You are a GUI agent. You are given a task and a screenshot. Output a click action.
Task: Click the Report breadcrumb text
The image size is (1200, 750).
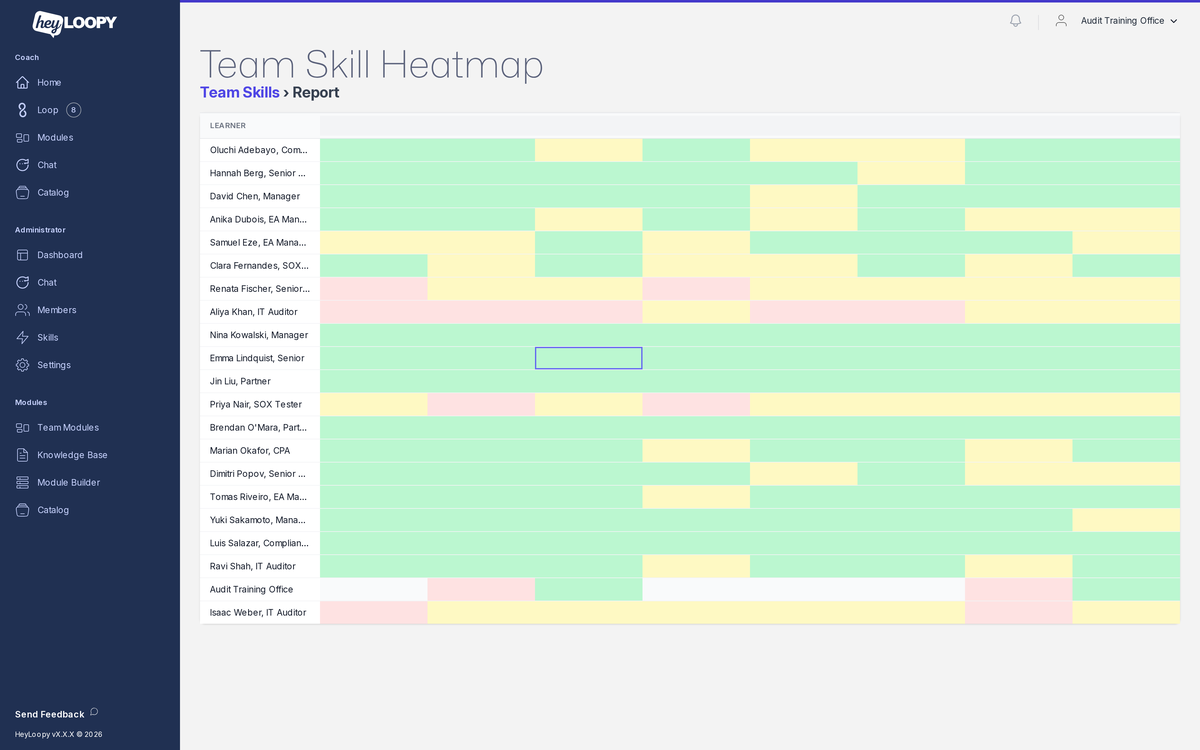316,92
